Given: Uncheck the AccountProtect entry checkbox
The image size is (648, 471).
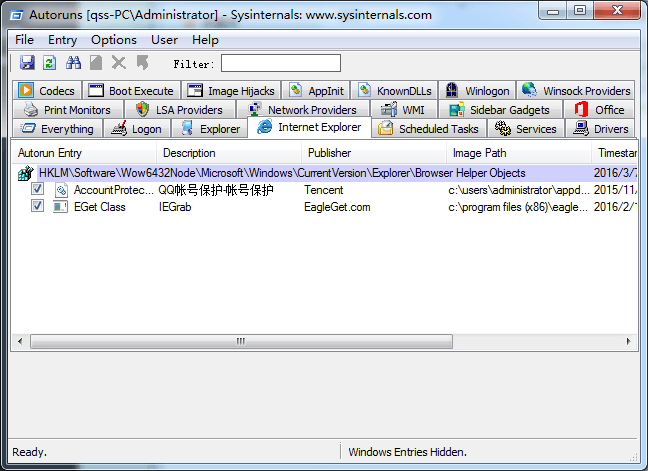Looking at the screenshot, I should (x=38, y=190).
